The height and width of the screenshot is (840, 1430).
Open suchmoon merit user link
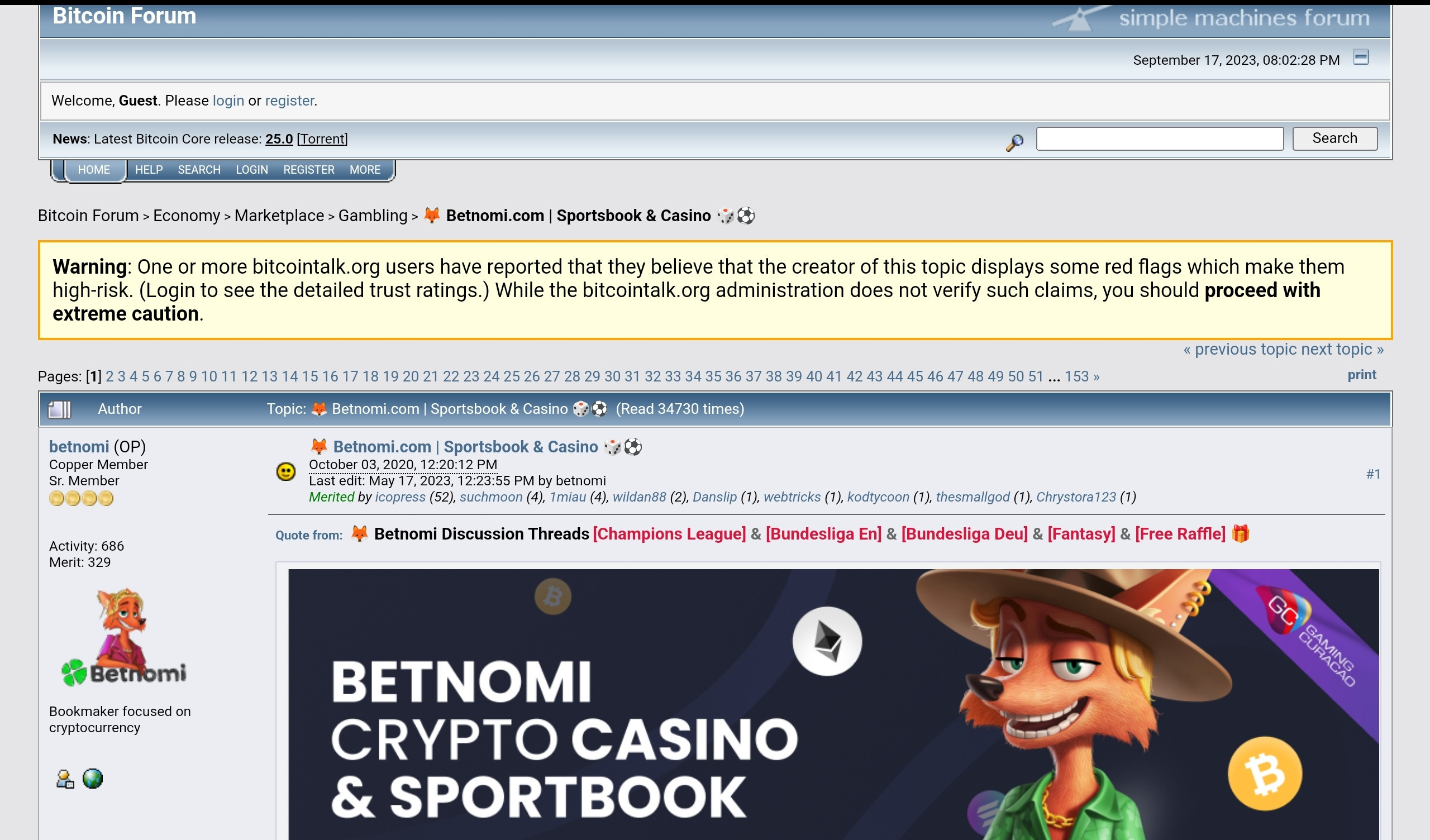click(491, 497)
